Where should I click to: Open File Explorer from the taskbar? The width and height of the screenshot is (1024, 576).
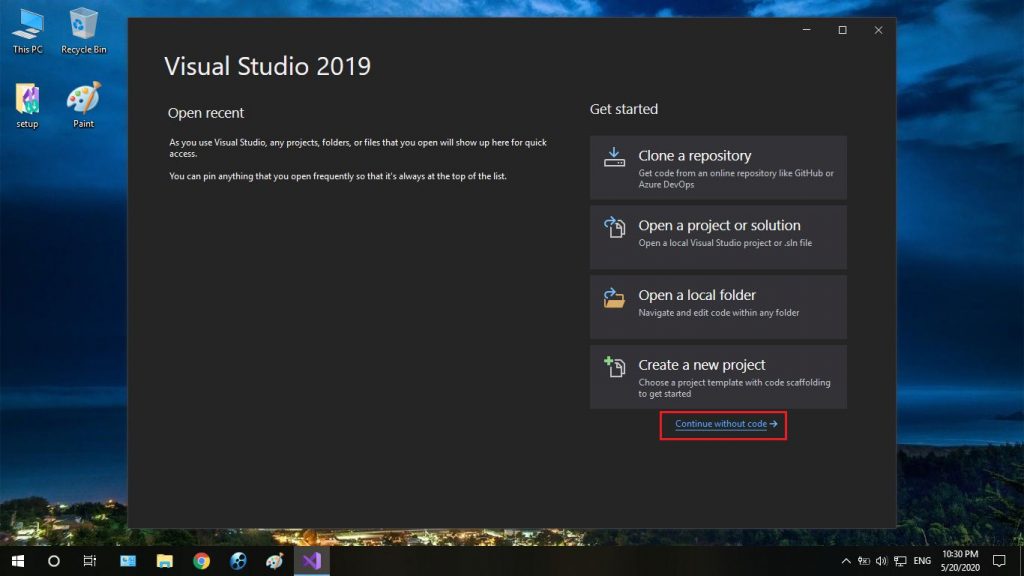[164, 561]
